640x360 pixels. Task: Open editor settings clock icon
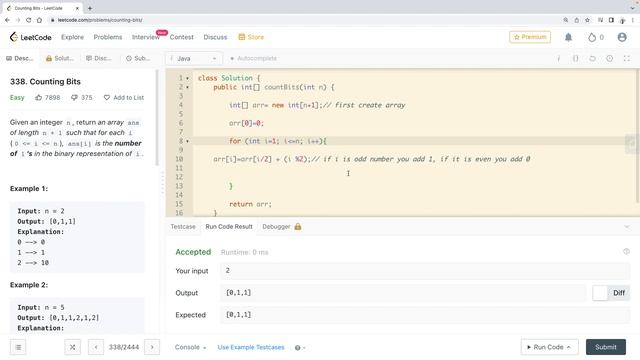(609, 59)
